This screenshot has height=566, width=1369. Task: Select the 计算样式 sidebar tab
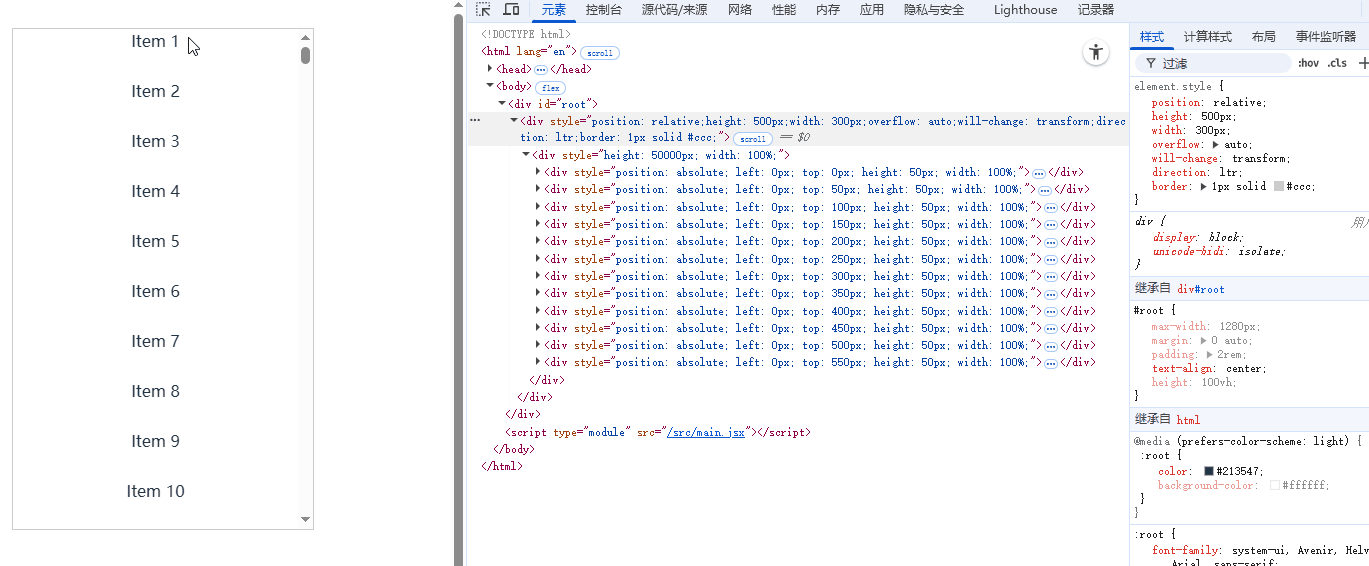click(1208, 37)
